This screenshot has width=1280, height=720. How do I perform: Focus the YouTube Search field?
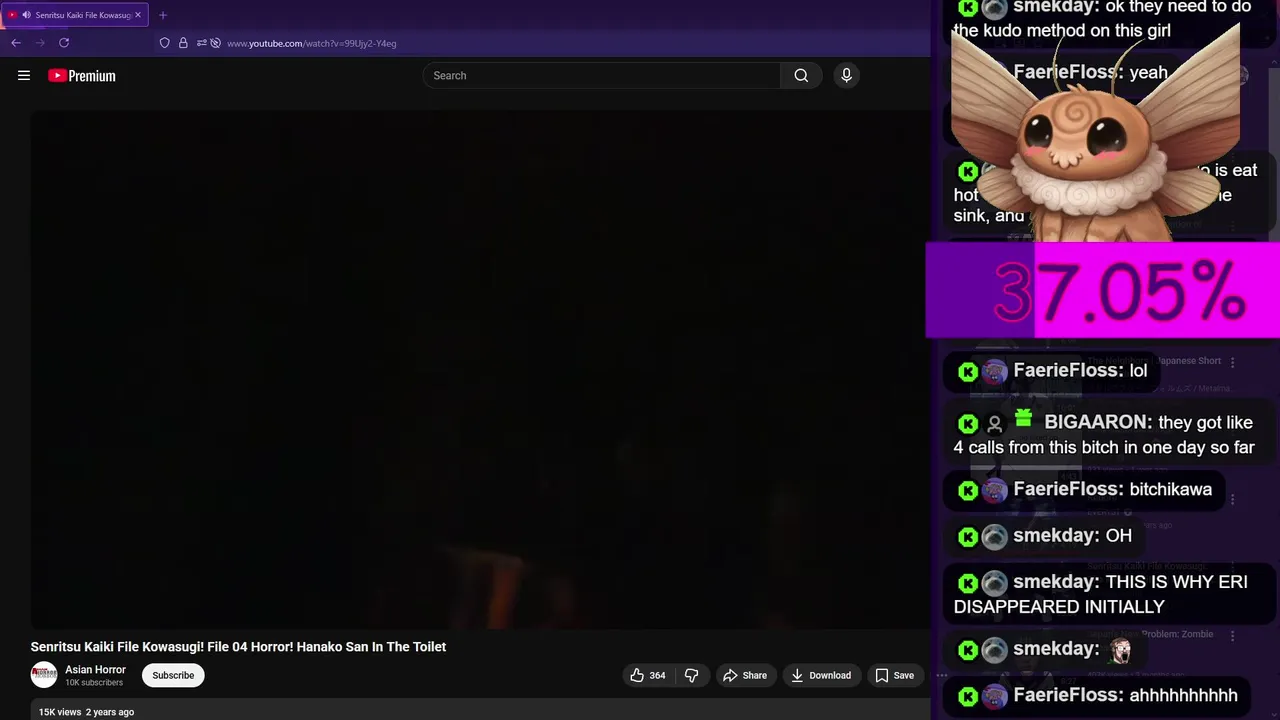(601, 75)
